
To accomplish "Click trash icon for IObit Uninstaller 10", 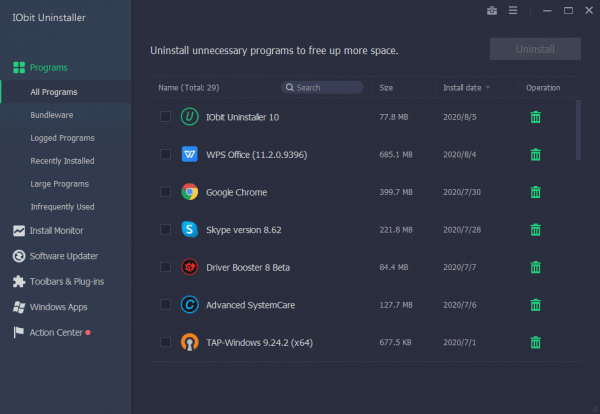I will coord(535,117).
